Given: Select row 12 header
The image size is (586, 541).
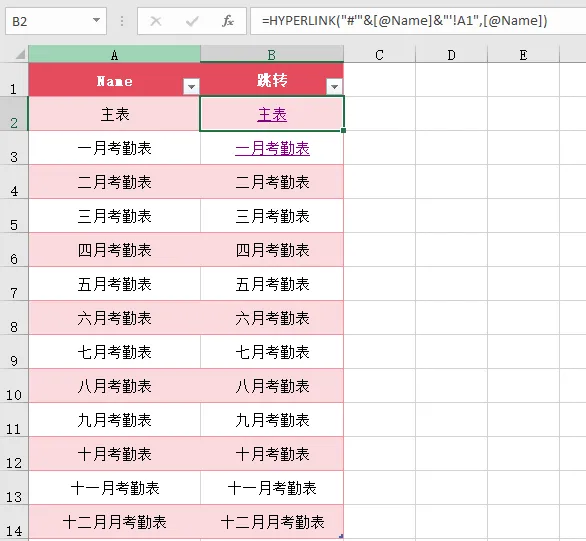Looking at the screenshot, I should pos(14,454).
